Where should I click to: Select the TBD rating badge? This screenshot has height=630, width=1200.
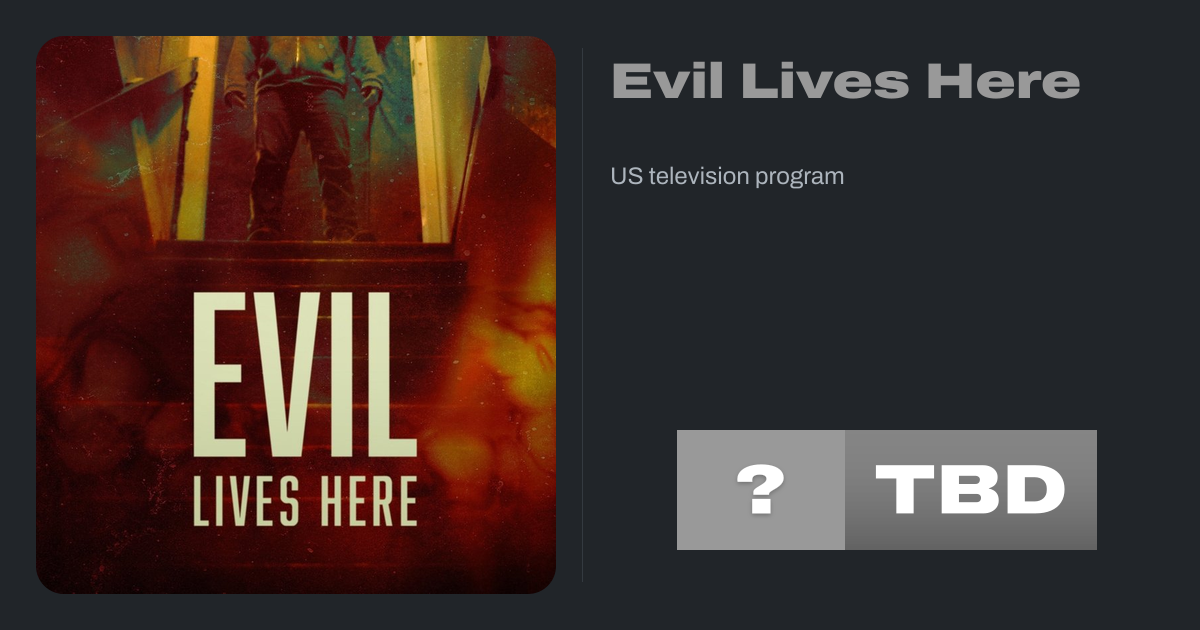[971, 490]
